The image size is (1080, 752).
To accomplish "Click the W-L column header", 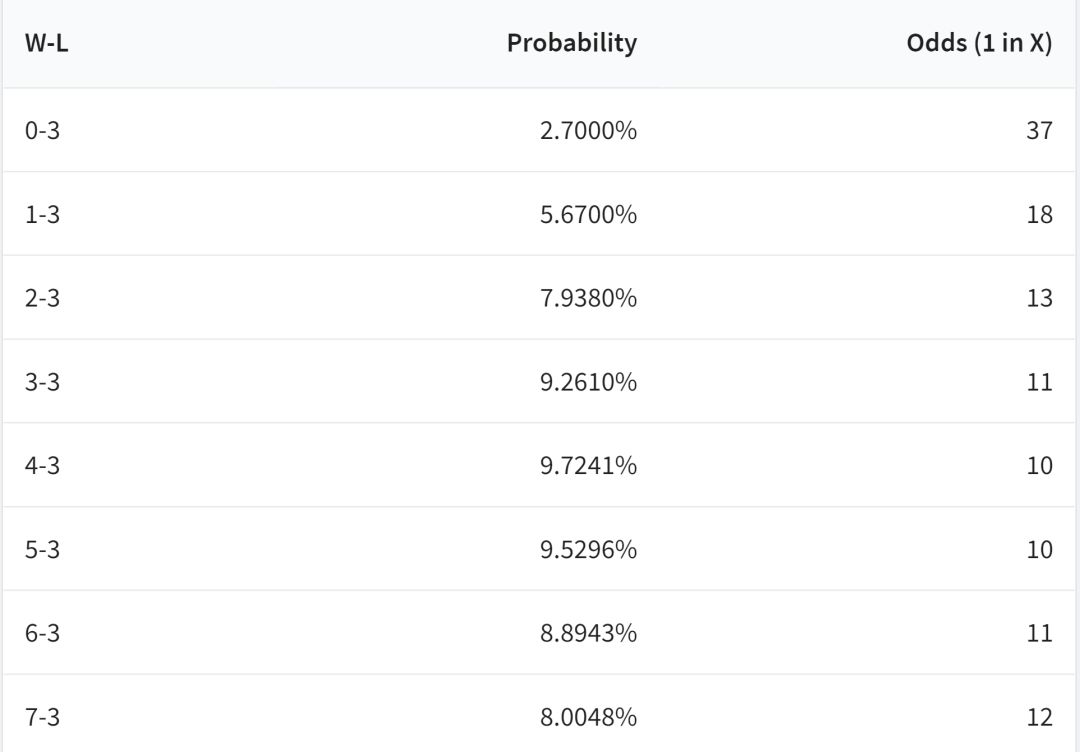I will pyautogui.click(x=46, y=43).
